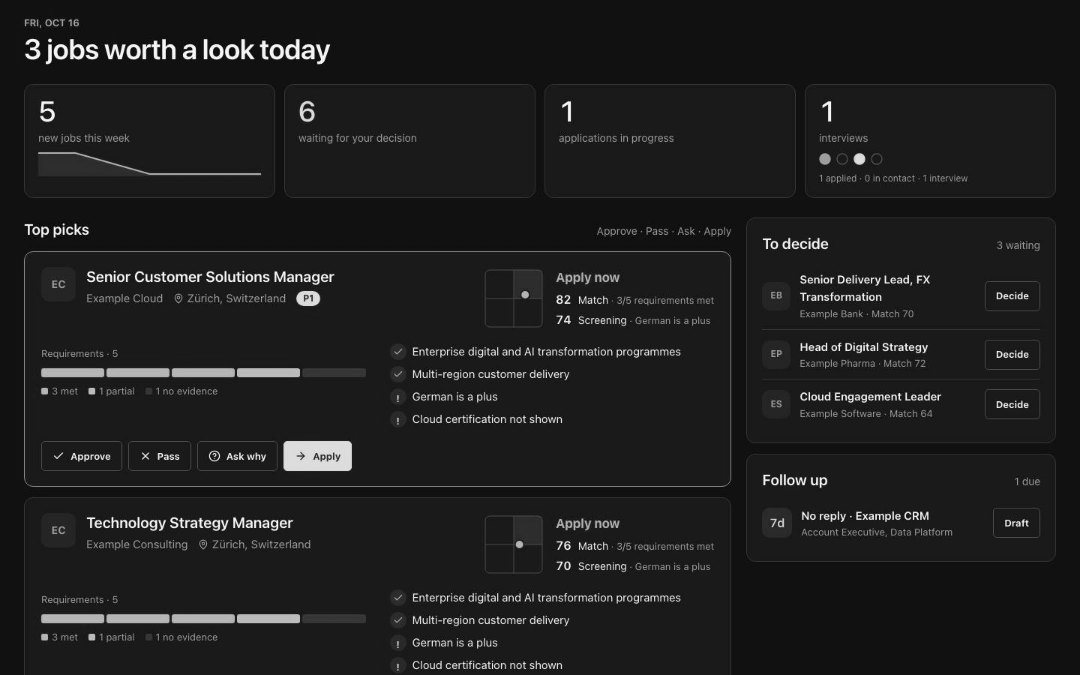Click the requirements progress bar in first card
The height and width of the screenshot is (675, 1080).
tap(203, 373)
